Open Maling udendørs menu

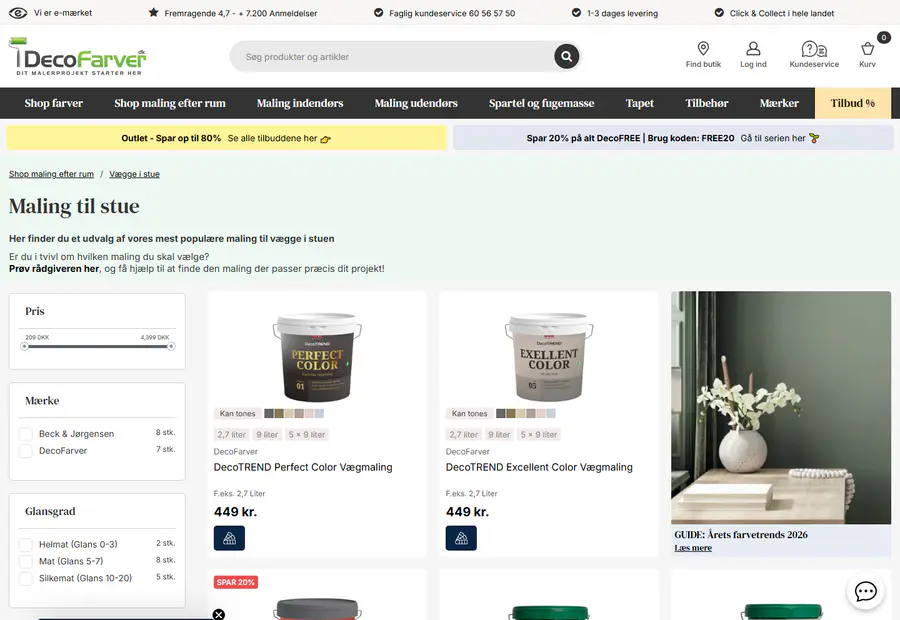(416, 103)
